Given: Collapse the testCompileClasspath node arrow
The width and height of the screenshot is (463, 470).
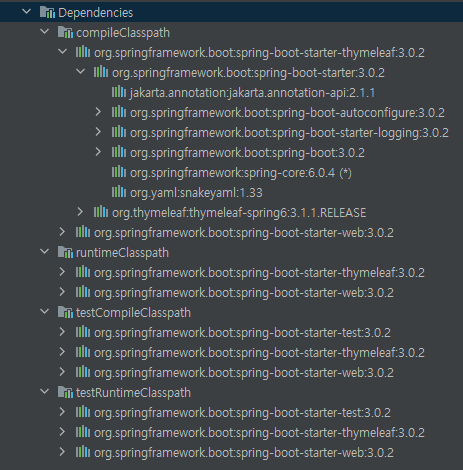Looking at the screenshot, I should click(44, 312).
